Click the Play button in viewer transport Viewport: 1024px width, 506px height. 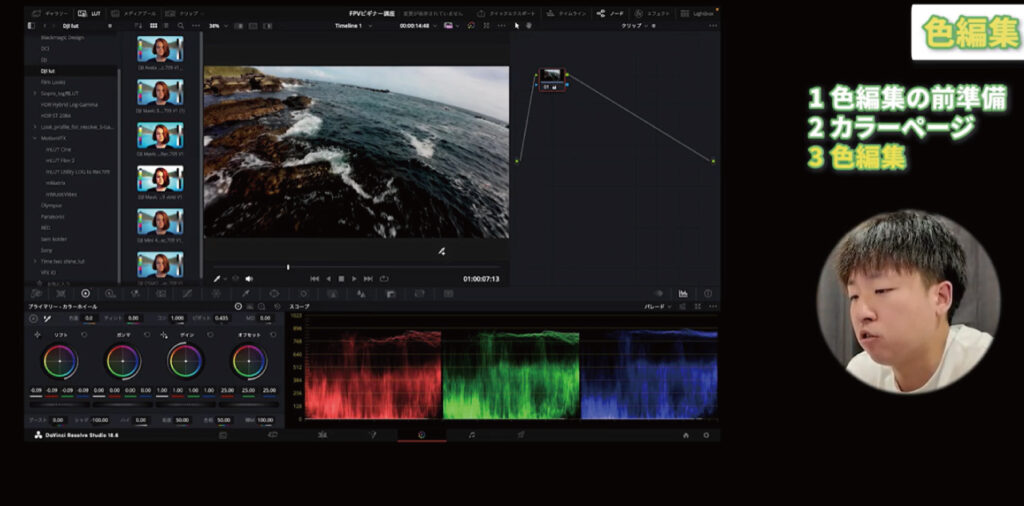pos(354,279)
